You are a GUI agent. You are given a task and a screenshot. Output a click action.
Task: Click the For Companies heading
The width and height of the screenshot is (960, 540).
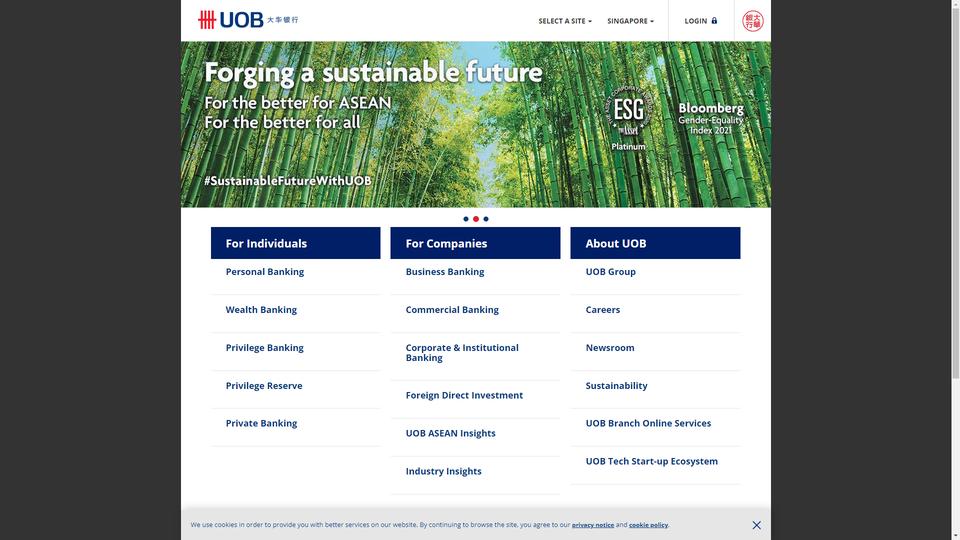pyautogui.click(x=475, y=243)
